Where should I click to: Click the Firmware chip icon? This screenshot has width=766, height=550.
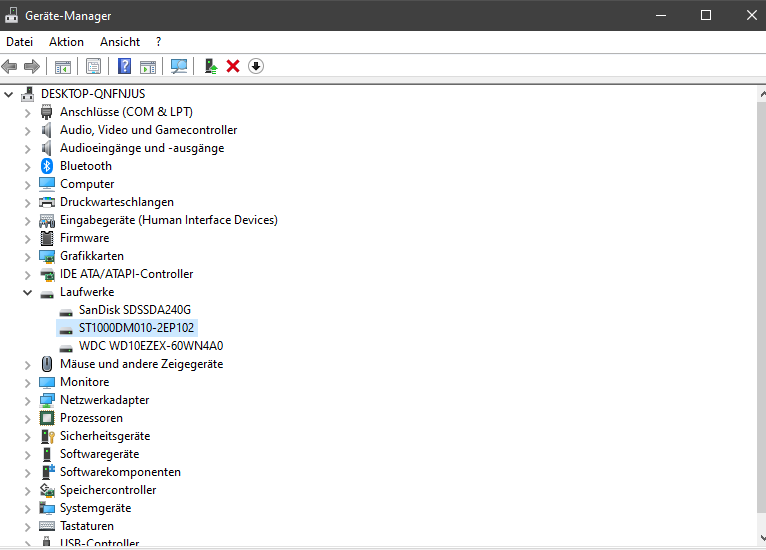pos(47,238)
